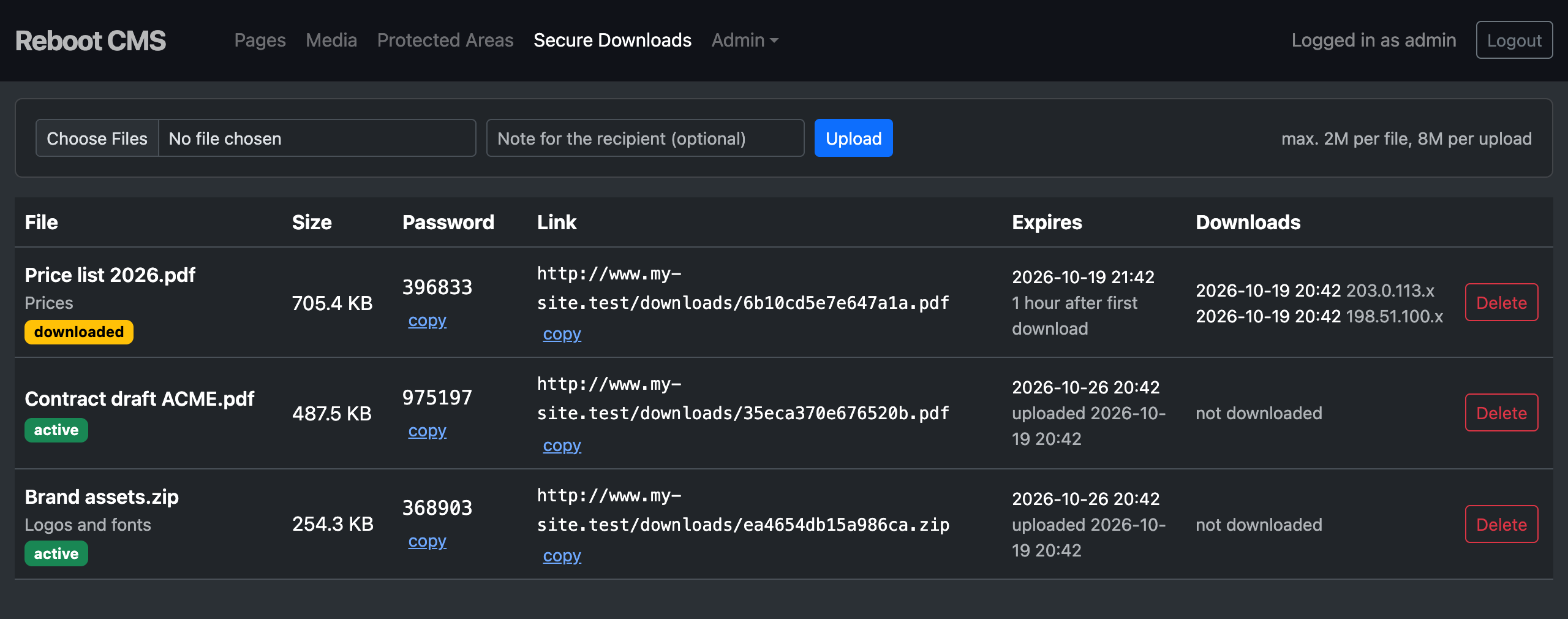The width and height of the screenshot is (1568, 619).
Task: Delete Brand assets.zip
Action: pos(1501,524)
